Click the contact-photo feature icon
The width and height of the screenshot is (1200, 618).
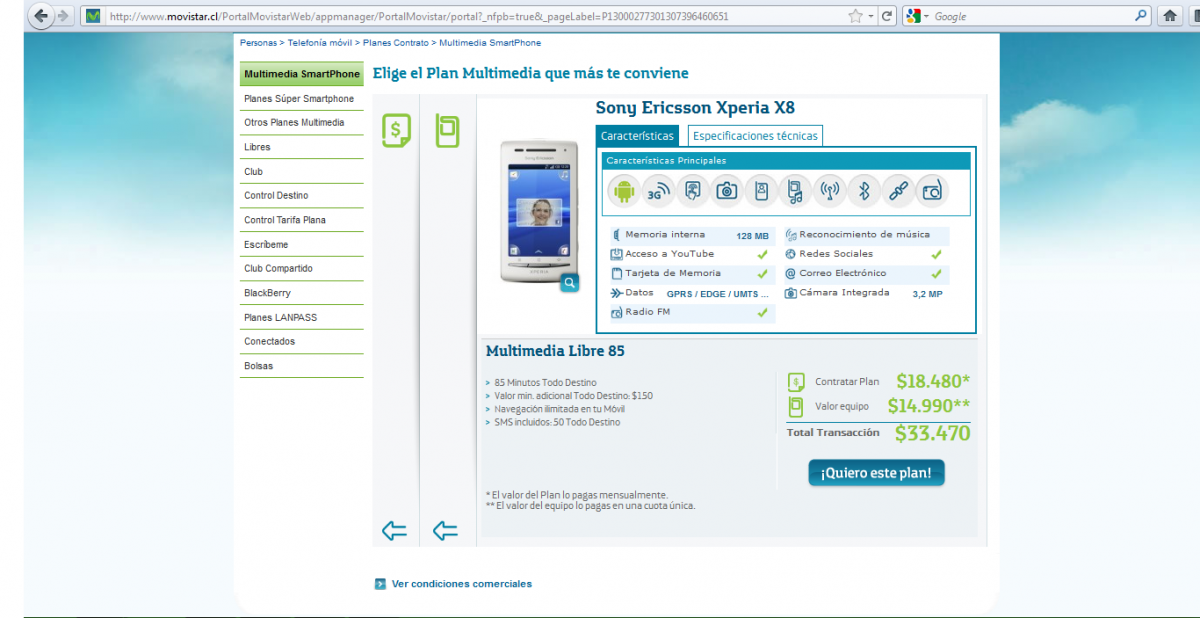(x=761, y=191)
